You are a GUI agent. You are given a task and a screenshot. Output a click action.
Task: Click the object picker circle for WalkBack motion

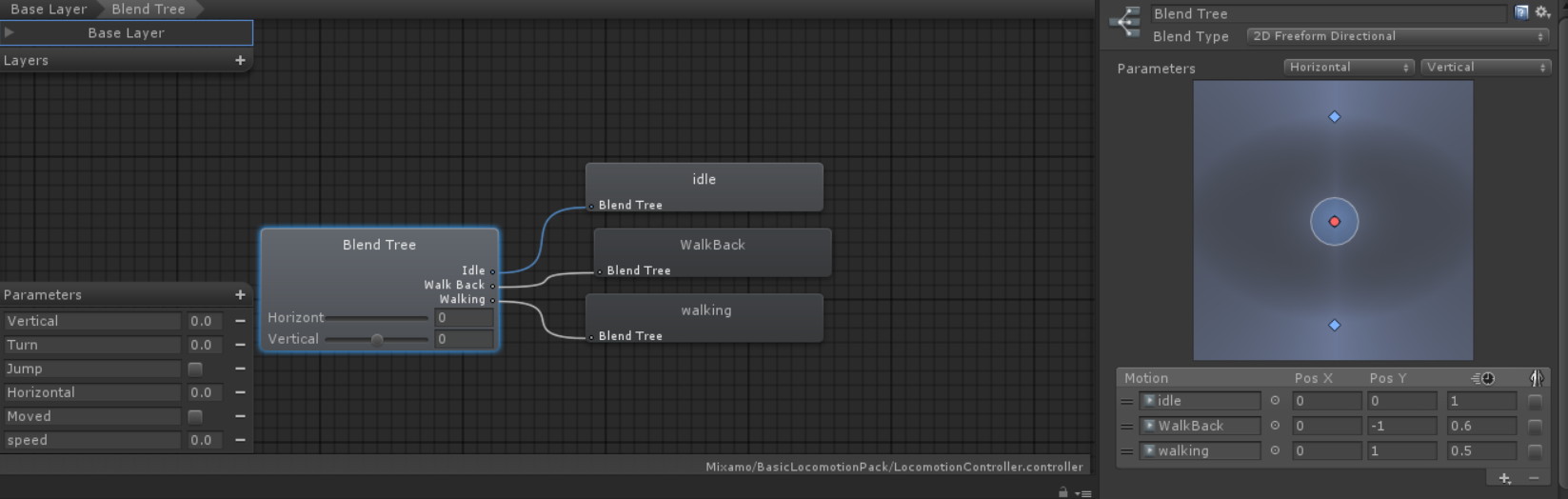(1275, 426)
